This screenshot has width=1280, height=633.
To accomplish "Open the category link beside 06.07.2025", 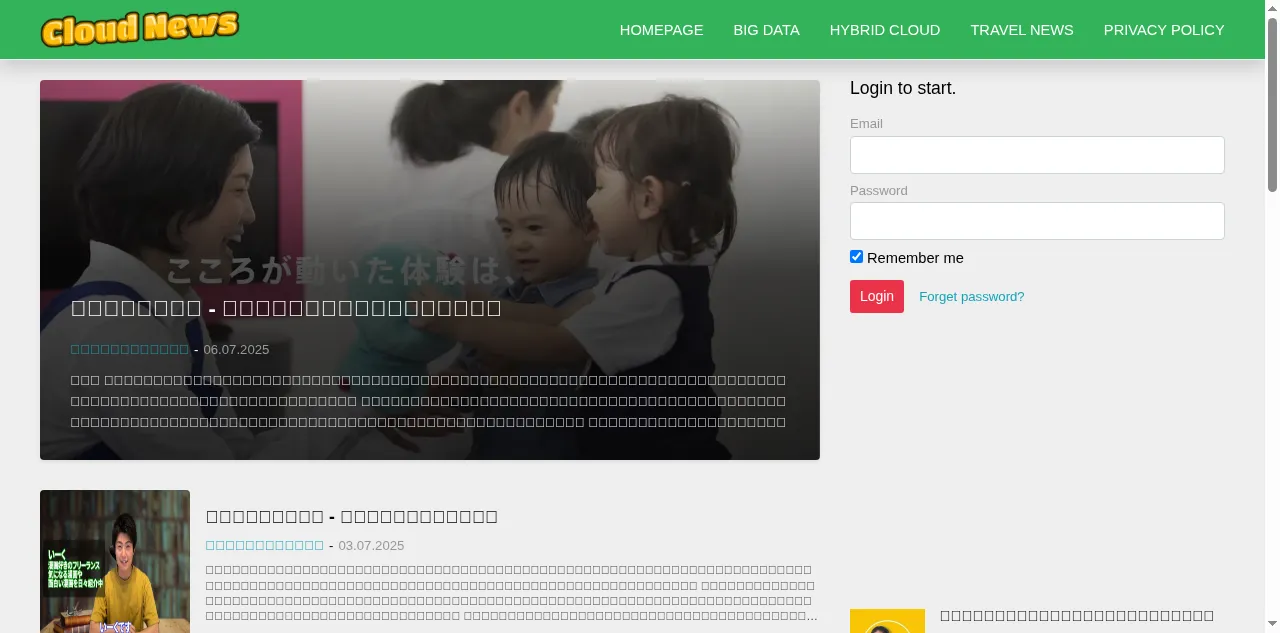I will tap(130, 349).
